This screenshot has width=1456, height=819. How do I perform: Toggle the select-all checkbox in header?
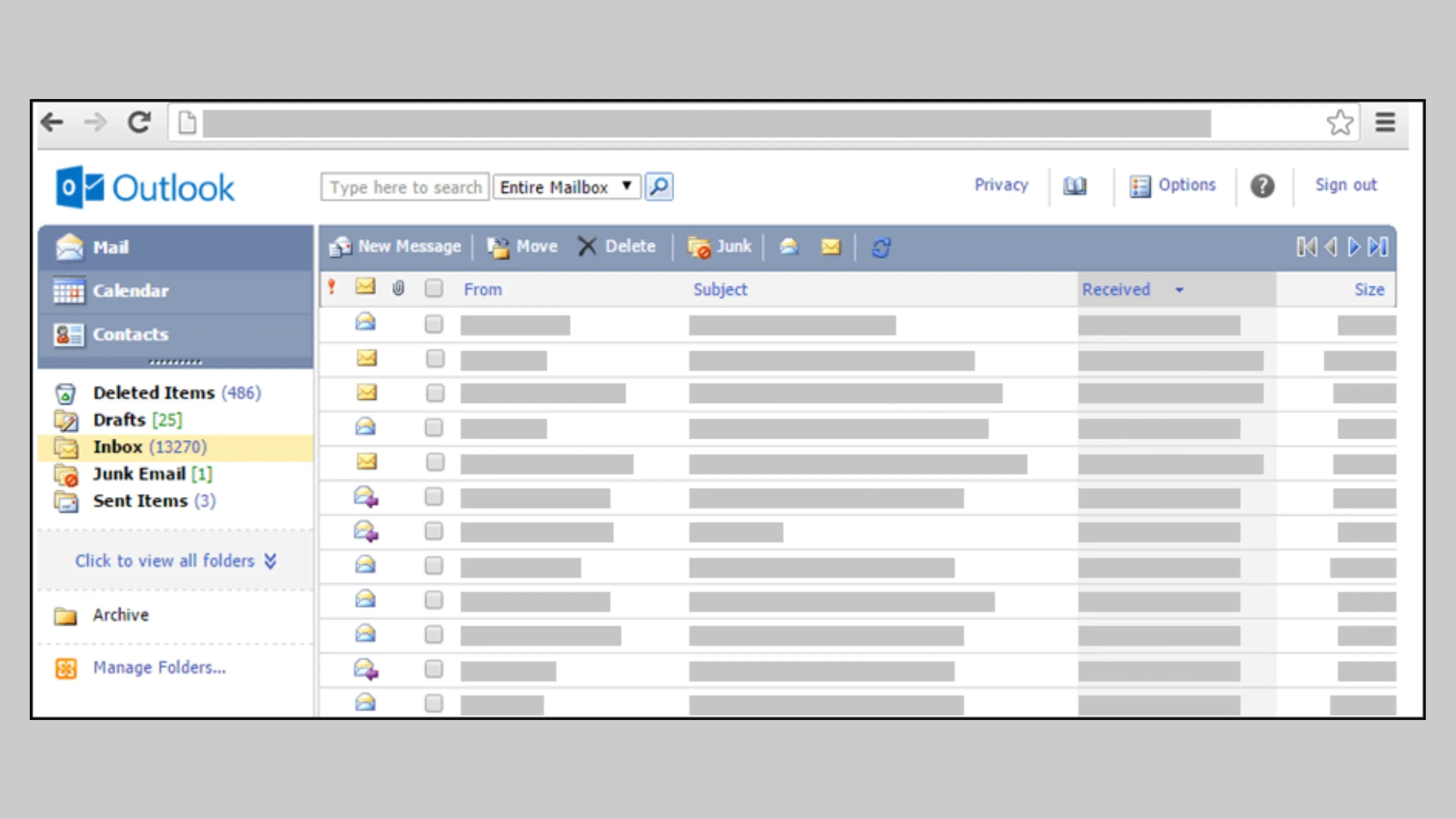434,288
